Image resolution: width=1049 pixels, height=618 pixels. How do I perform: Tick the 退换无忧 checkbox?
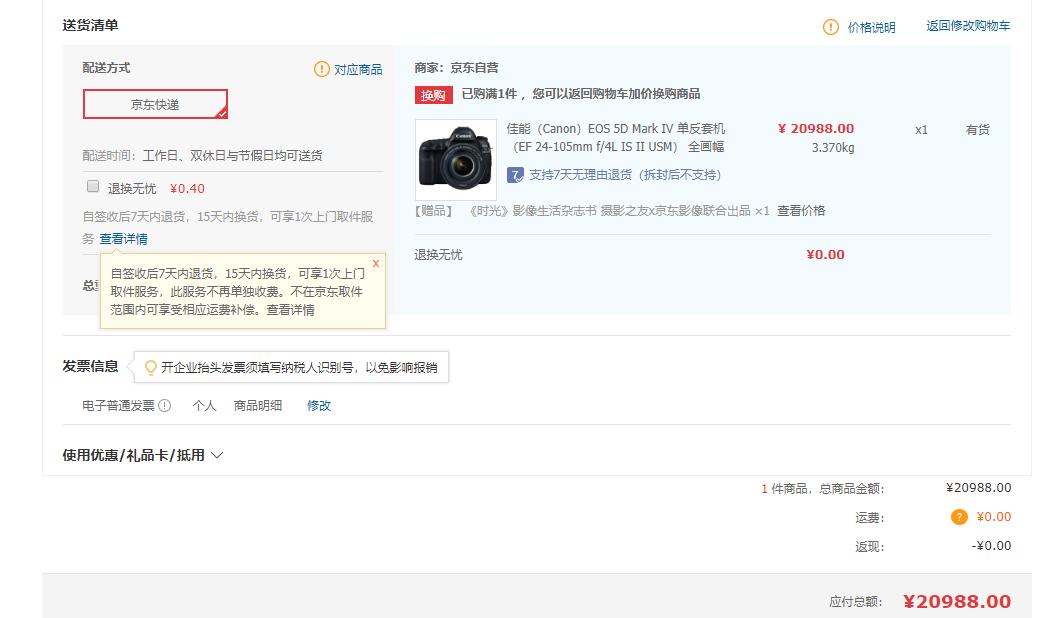point(93,187)
